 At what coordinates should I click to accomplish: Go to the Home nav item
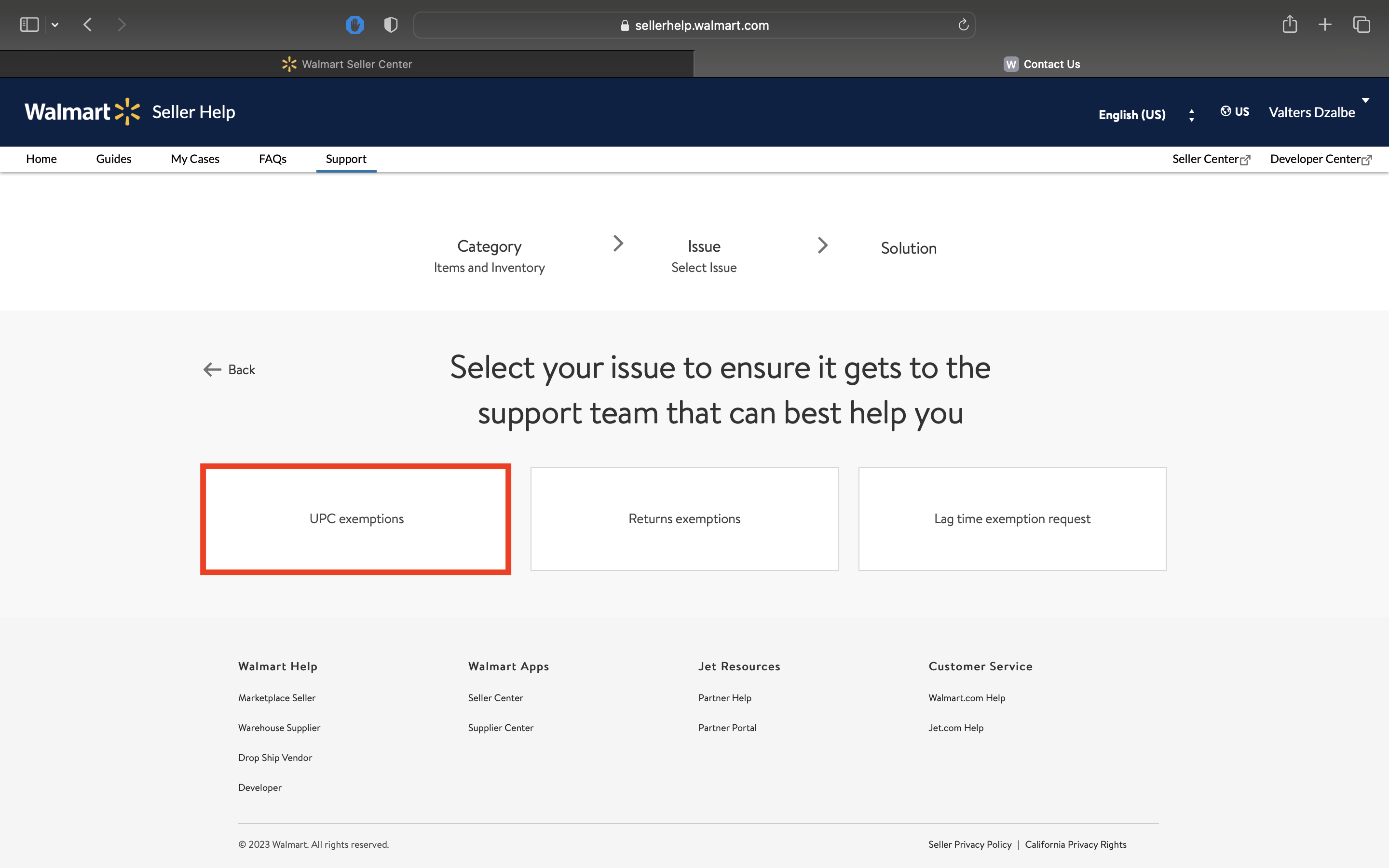pos(41,159)
